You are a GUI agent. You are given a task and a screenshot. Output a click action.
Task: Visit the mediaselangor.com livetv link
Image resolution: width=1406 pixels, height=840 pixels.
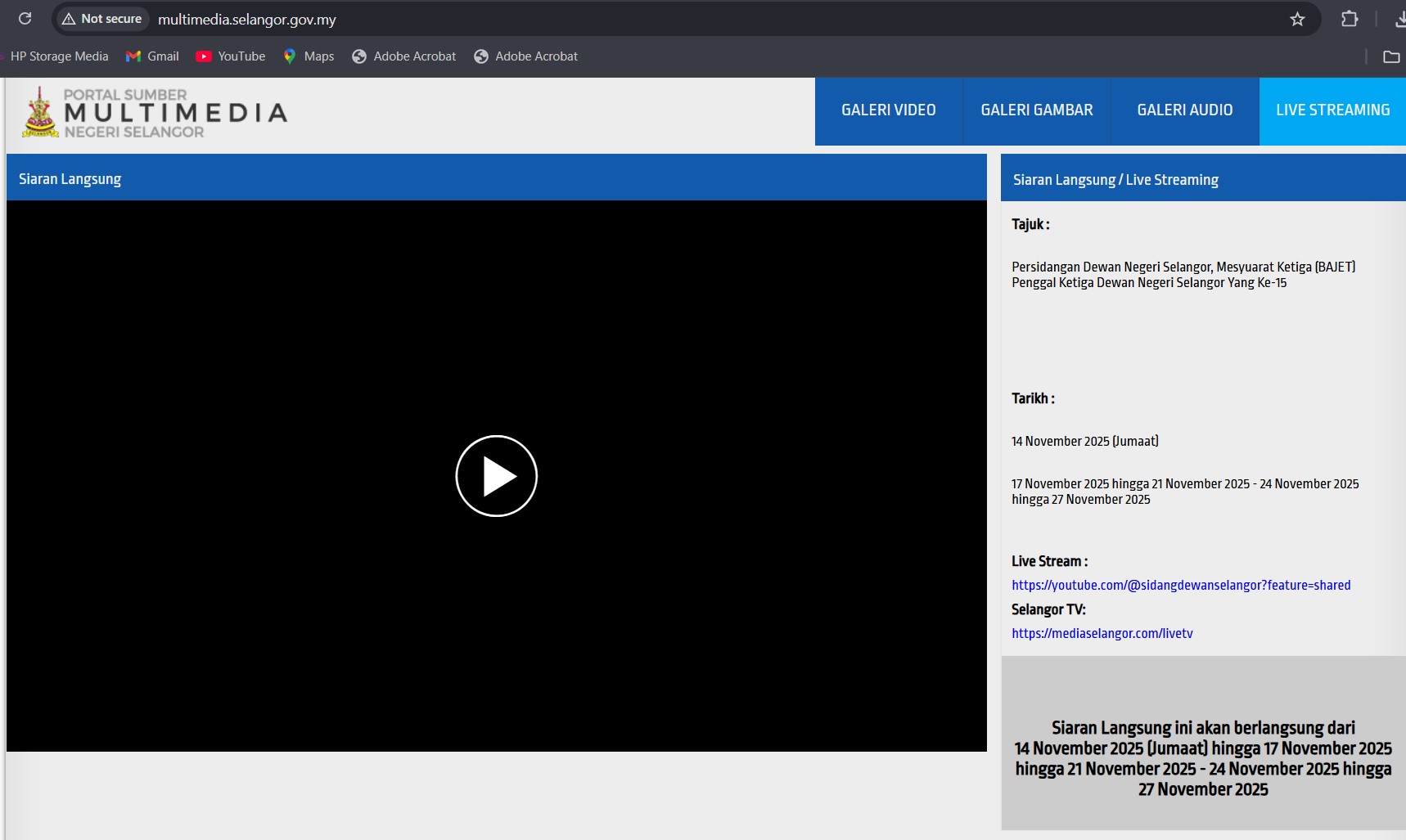pos(1102,633)
